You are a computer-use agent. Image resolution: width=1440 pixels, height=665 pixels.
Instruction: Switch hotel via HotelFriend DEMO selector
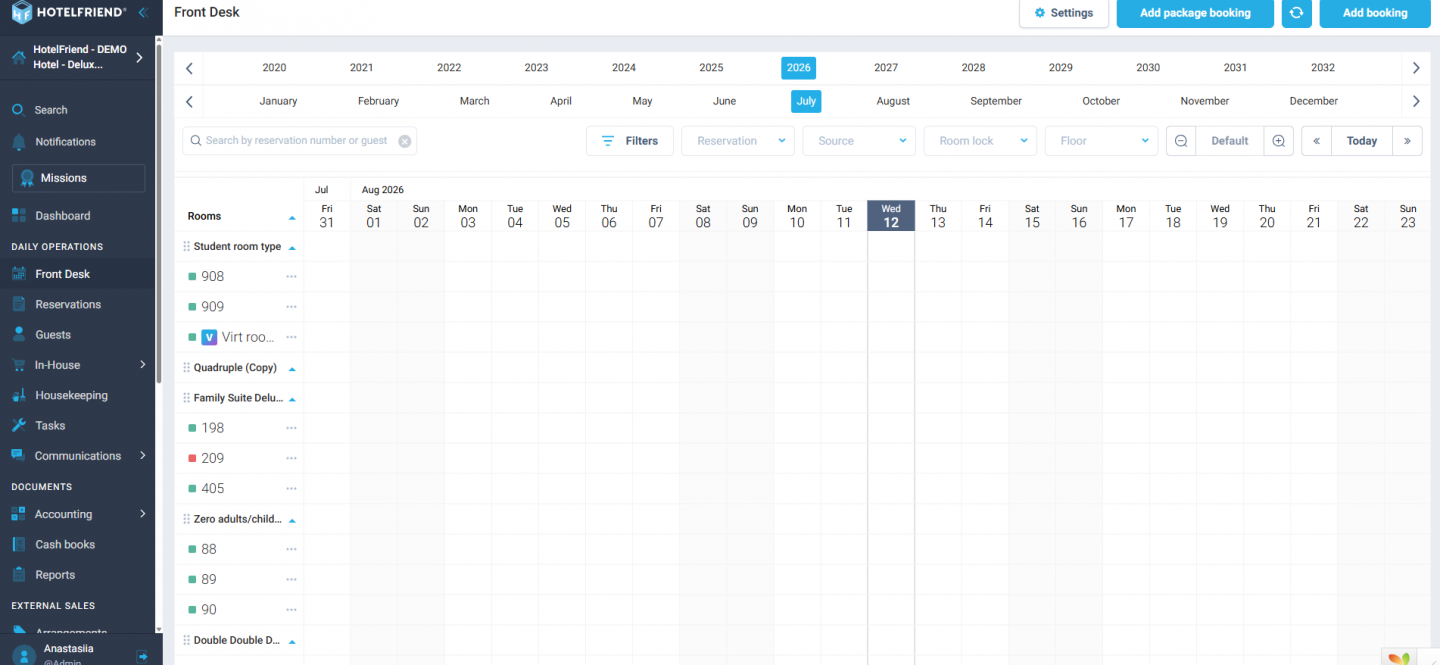coord(78,57)
